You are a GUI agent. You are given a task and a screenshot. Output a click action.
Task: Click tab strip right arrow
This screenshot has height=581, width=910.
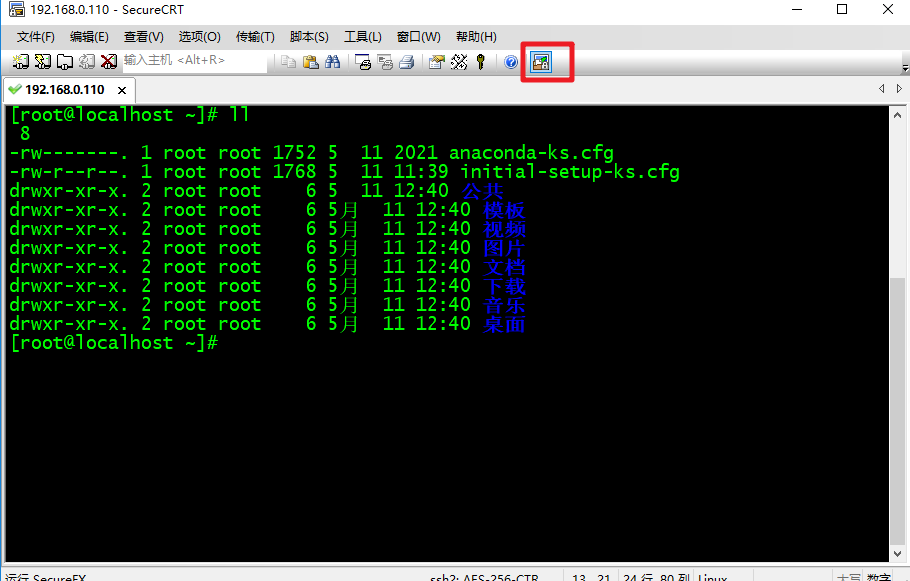[x=899, y=88]
